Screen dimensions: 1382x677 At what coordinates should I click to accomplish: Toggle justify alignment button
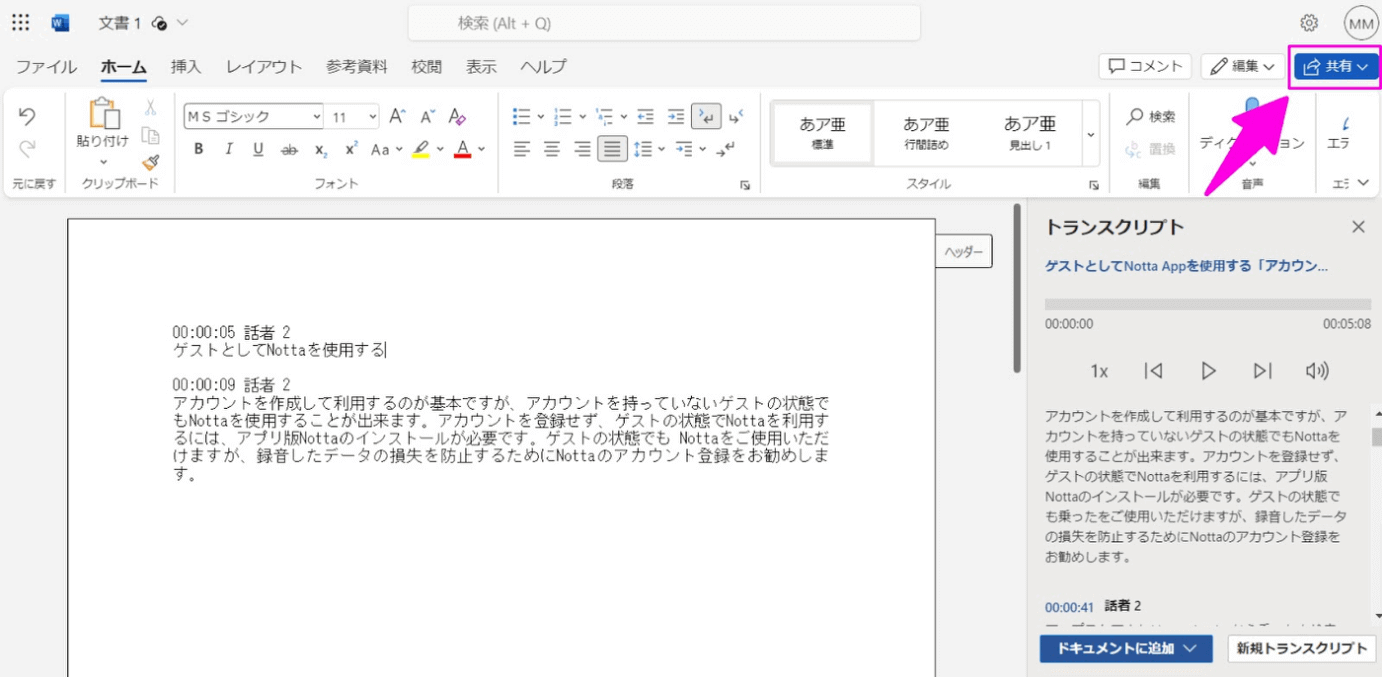point(612,150)
